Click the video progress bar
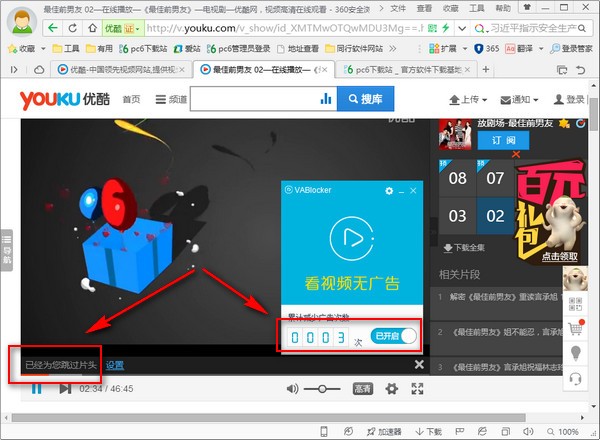Image resolution: width=600 pixels, height=440 pixels. coord(225,375)
